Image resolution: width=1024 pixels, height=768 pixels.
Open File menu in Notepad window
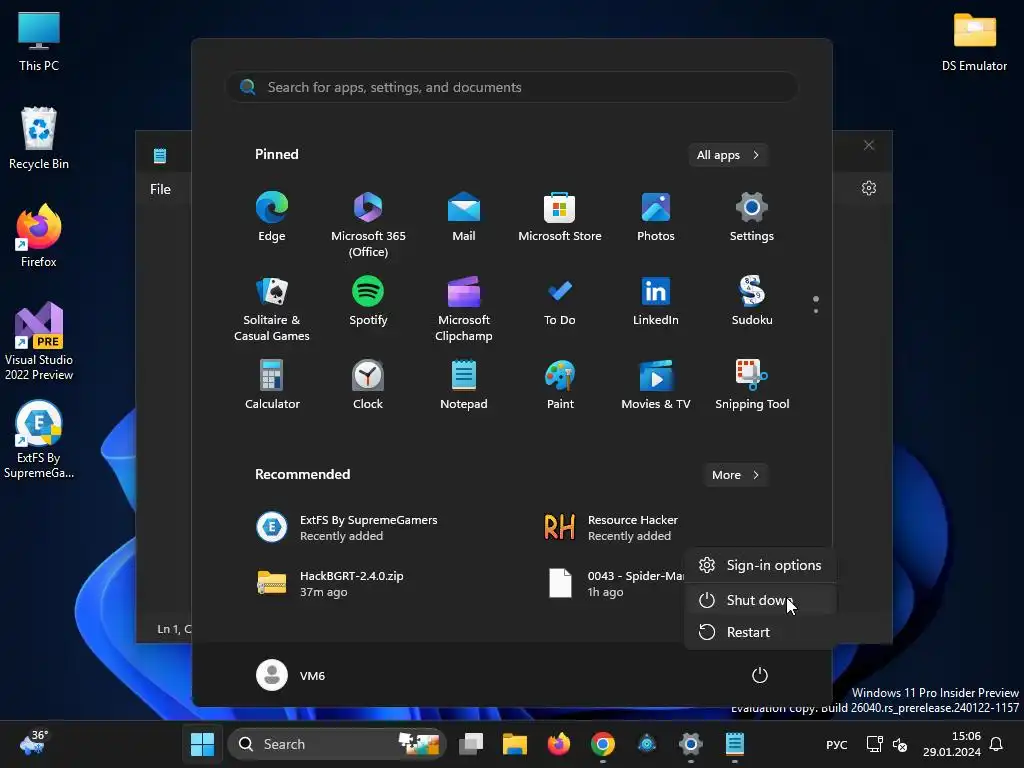point(160,189)
